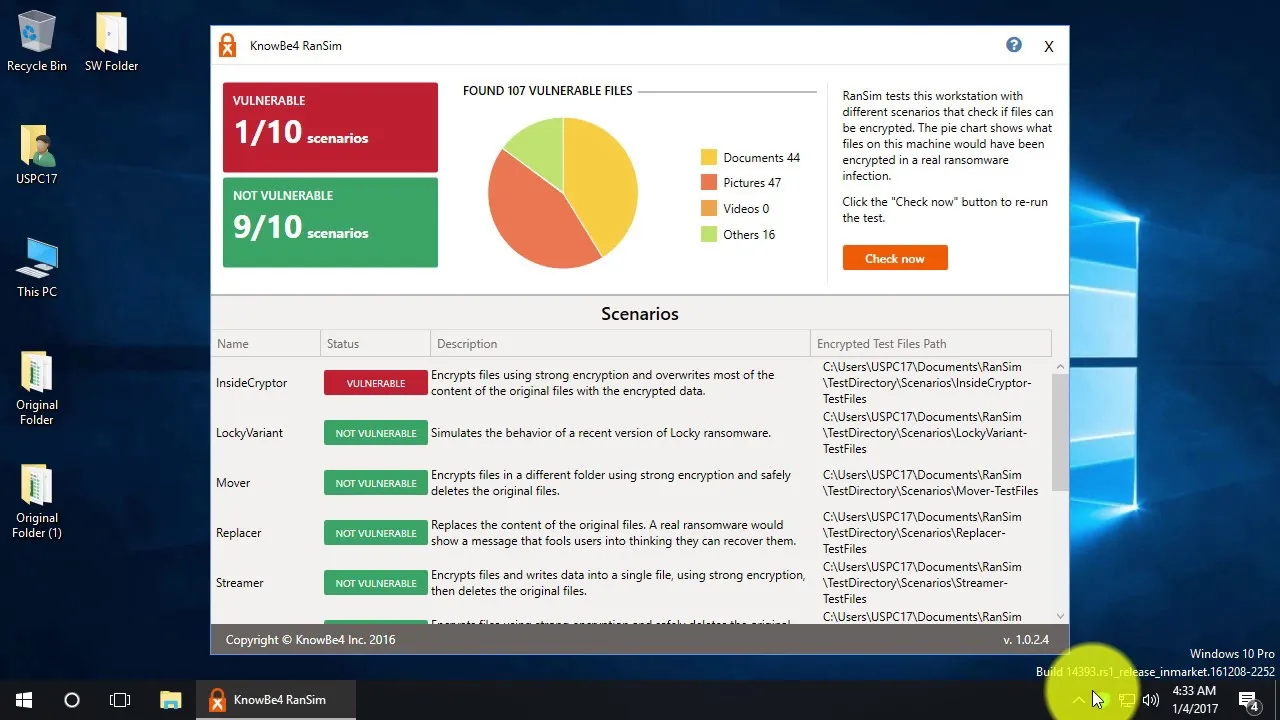
Task: Open the Windows Start menu
Action: (x=24, y=700)
